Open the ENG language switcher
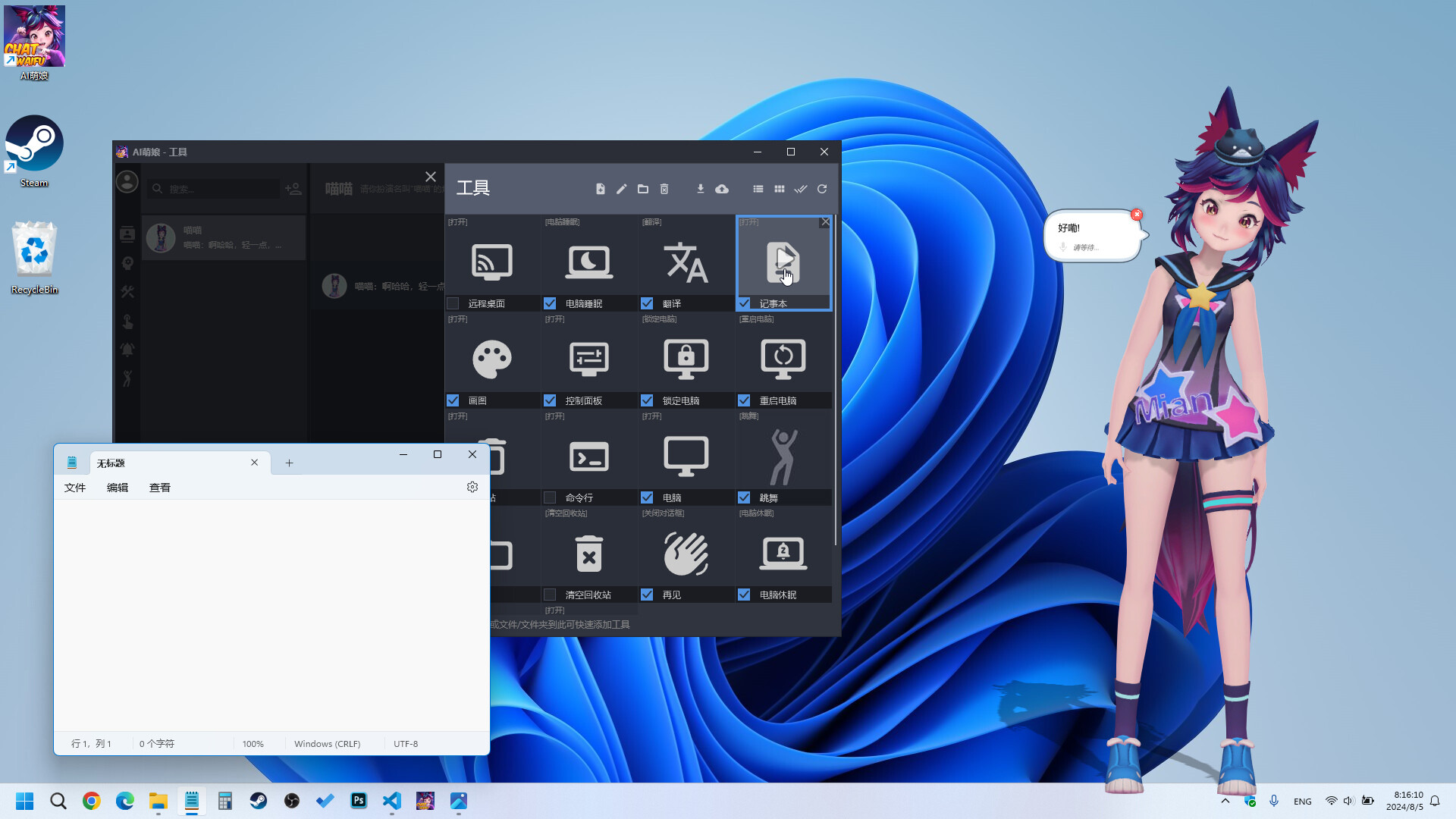 tap(1302, 801)
